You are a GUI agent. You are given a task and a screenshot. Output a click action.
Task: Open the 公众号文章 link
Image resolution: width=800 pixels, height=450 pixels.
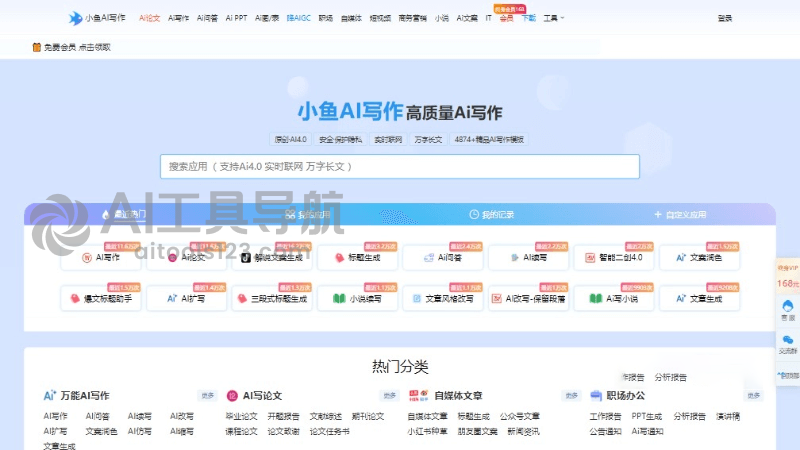520,416
